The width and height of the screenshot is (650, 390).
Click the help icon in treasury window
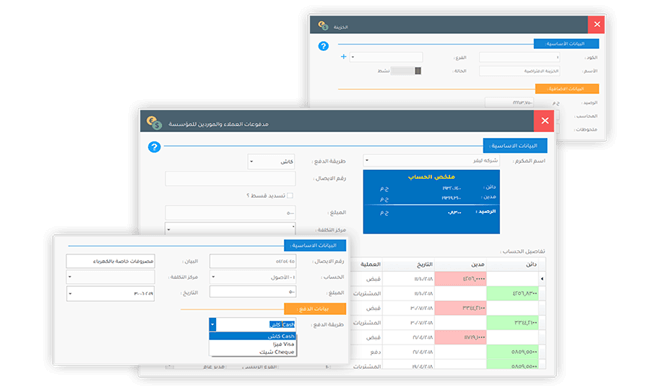[x=323, y=46]
